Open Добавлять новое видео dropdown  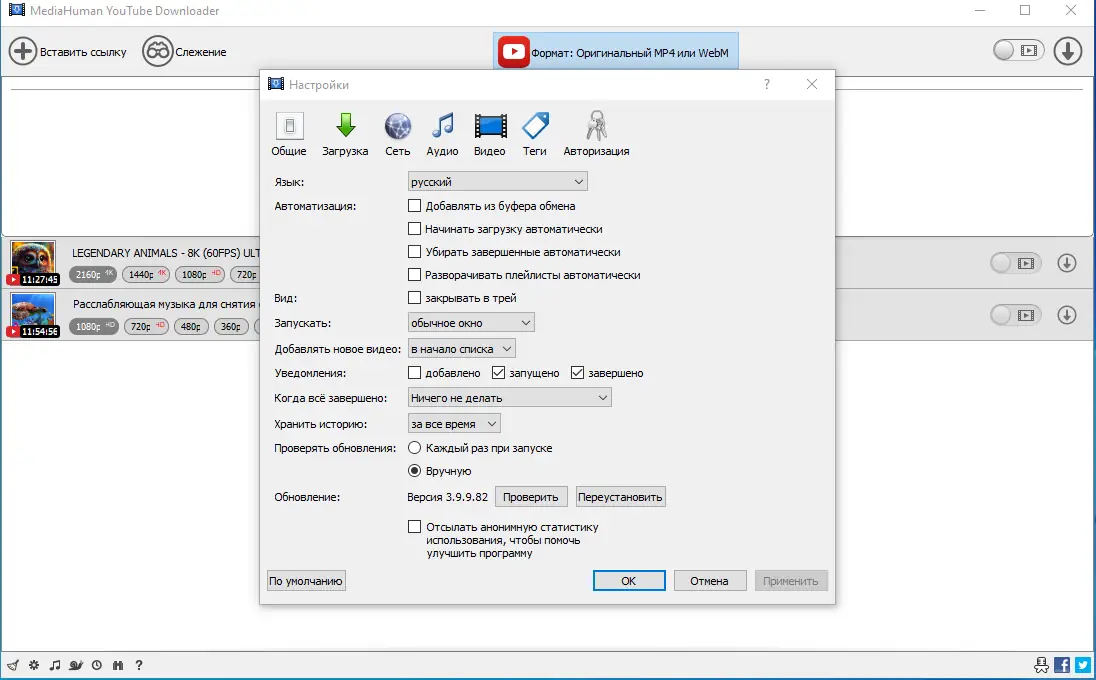(462, 349)
